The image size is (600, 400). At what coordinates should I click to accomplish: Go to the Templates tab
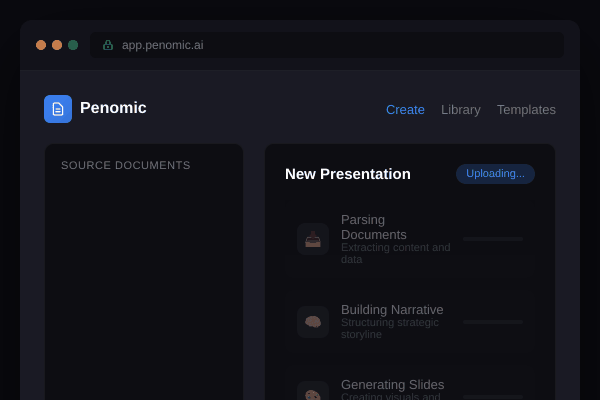(526, 110)
